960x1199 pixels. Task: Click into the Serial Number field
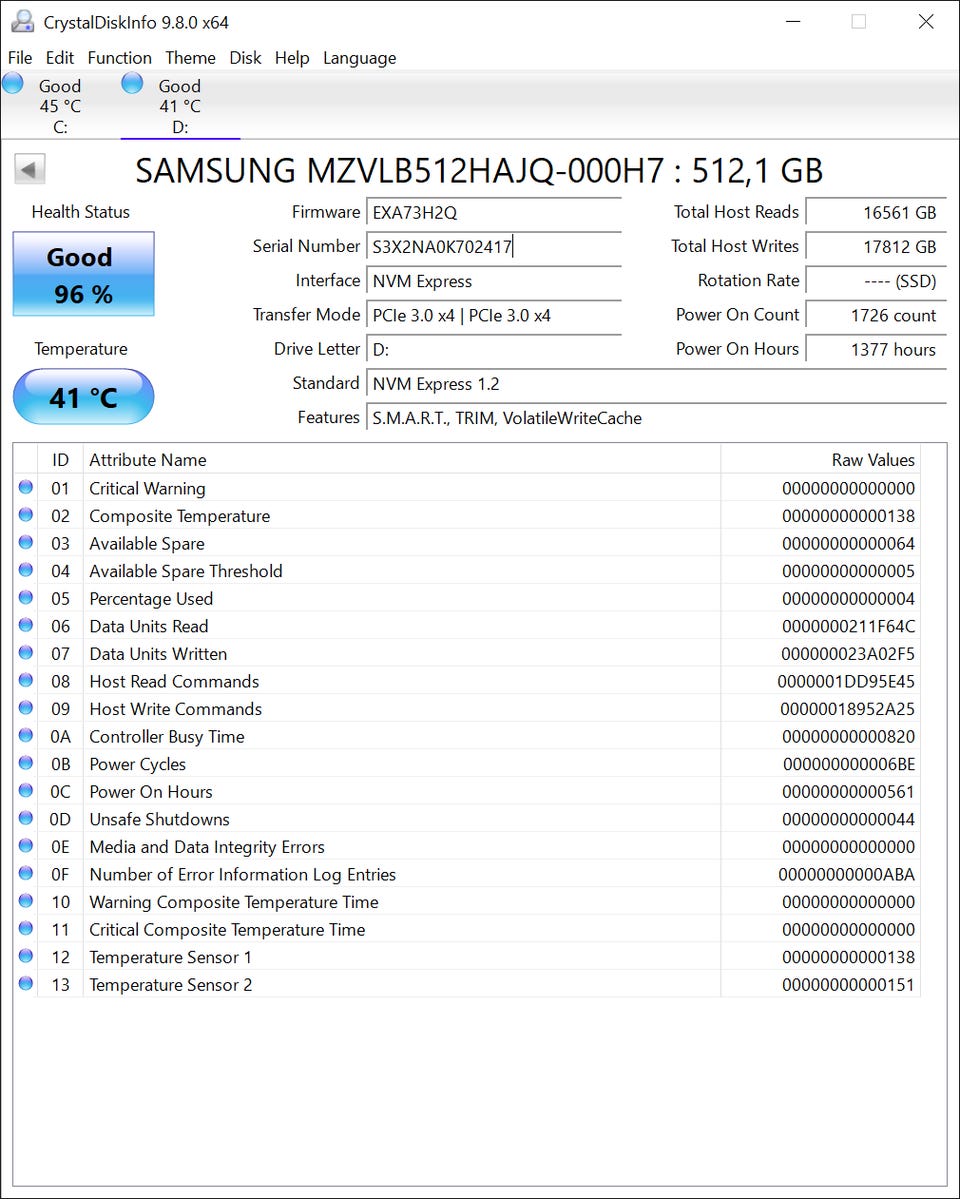pos(493,247)
